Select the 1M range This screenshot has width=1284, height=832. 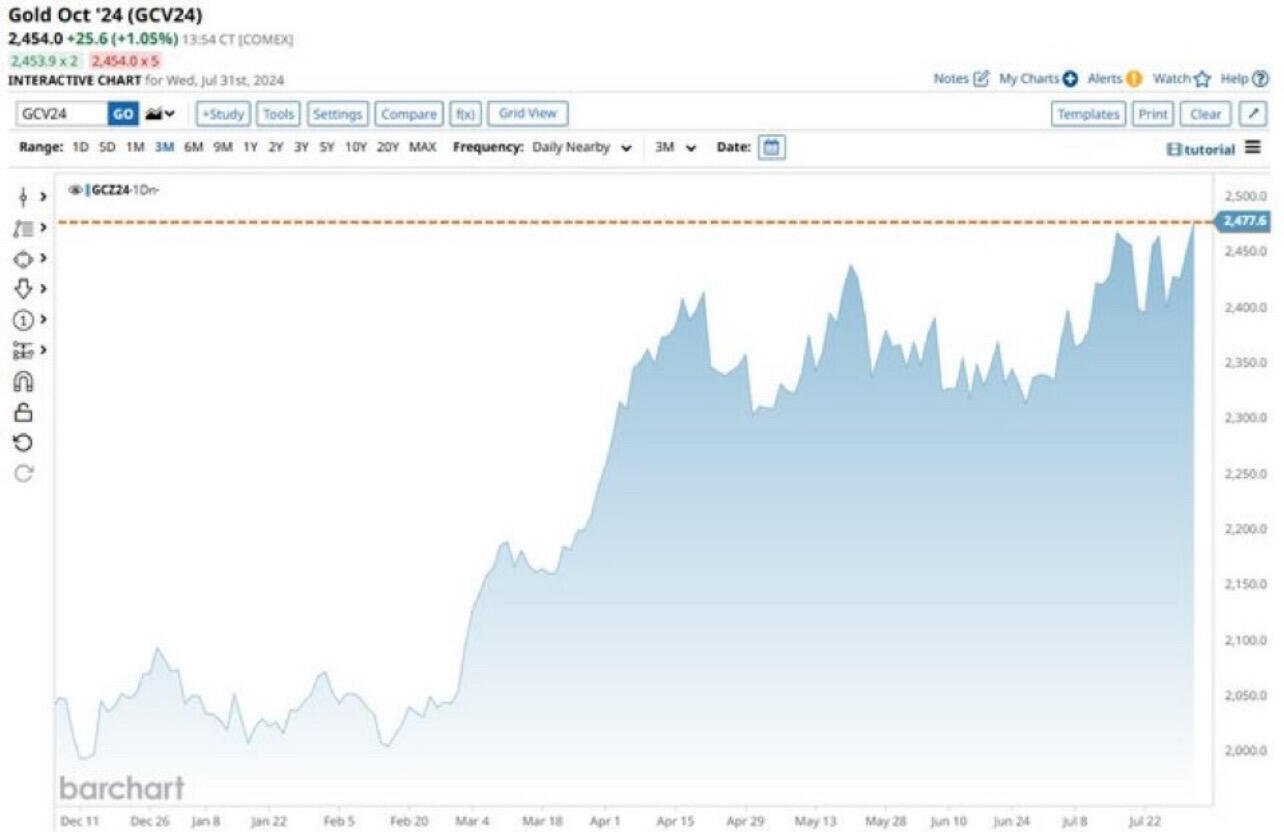tap(135, 147)
